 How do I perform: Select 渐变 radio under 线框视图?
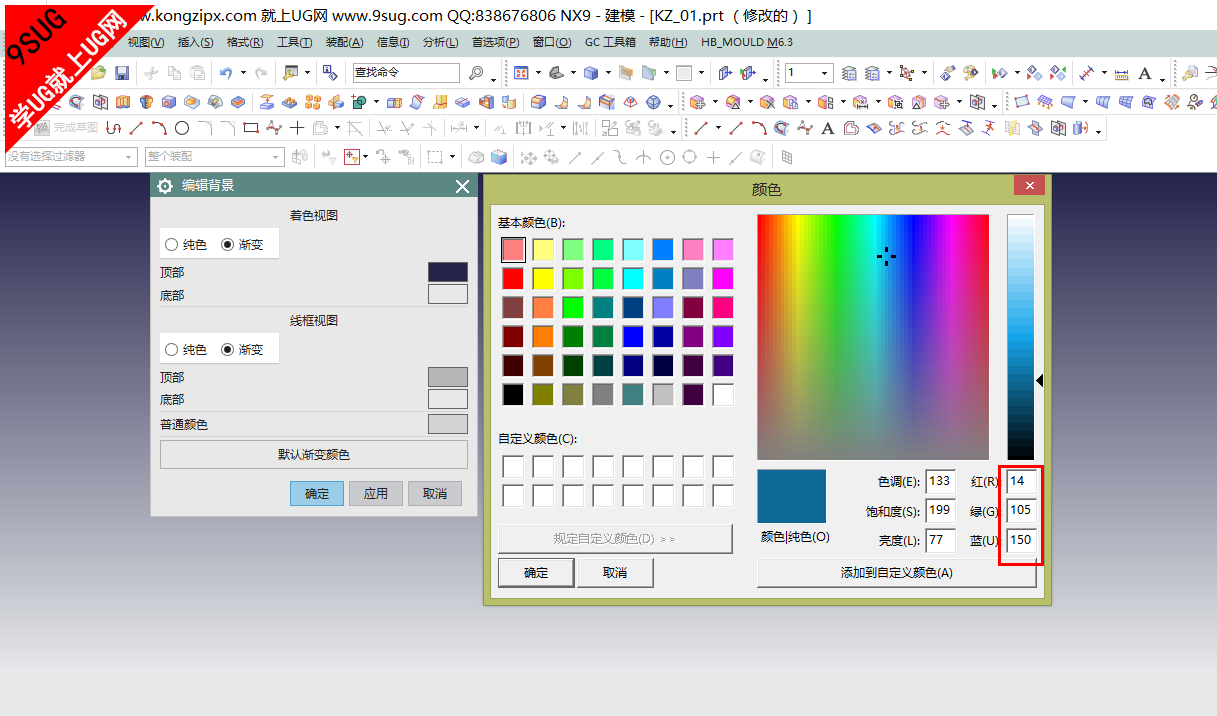coord(228,350)
